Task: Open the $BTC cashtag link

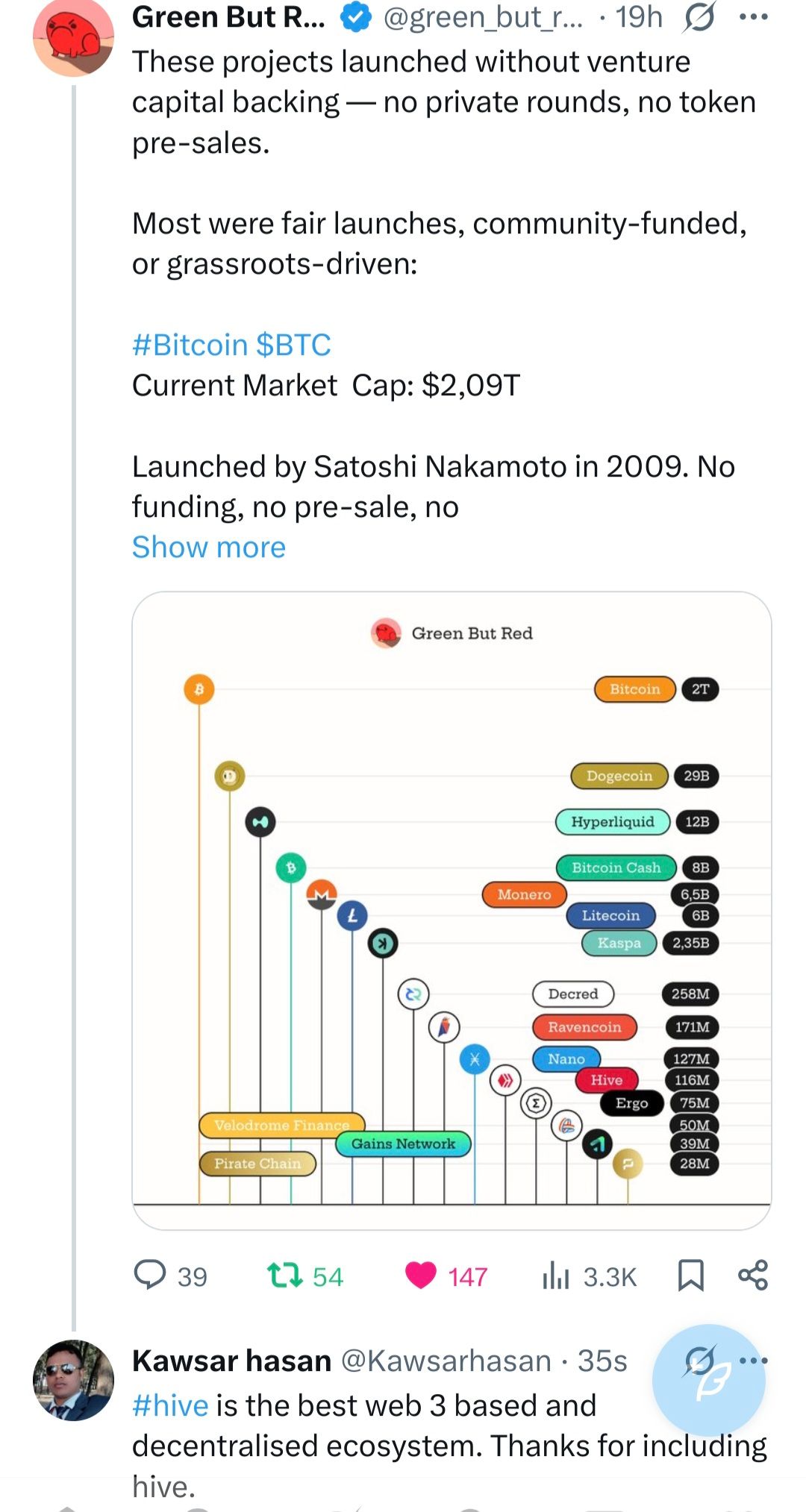Action: (x=293, y=345)
